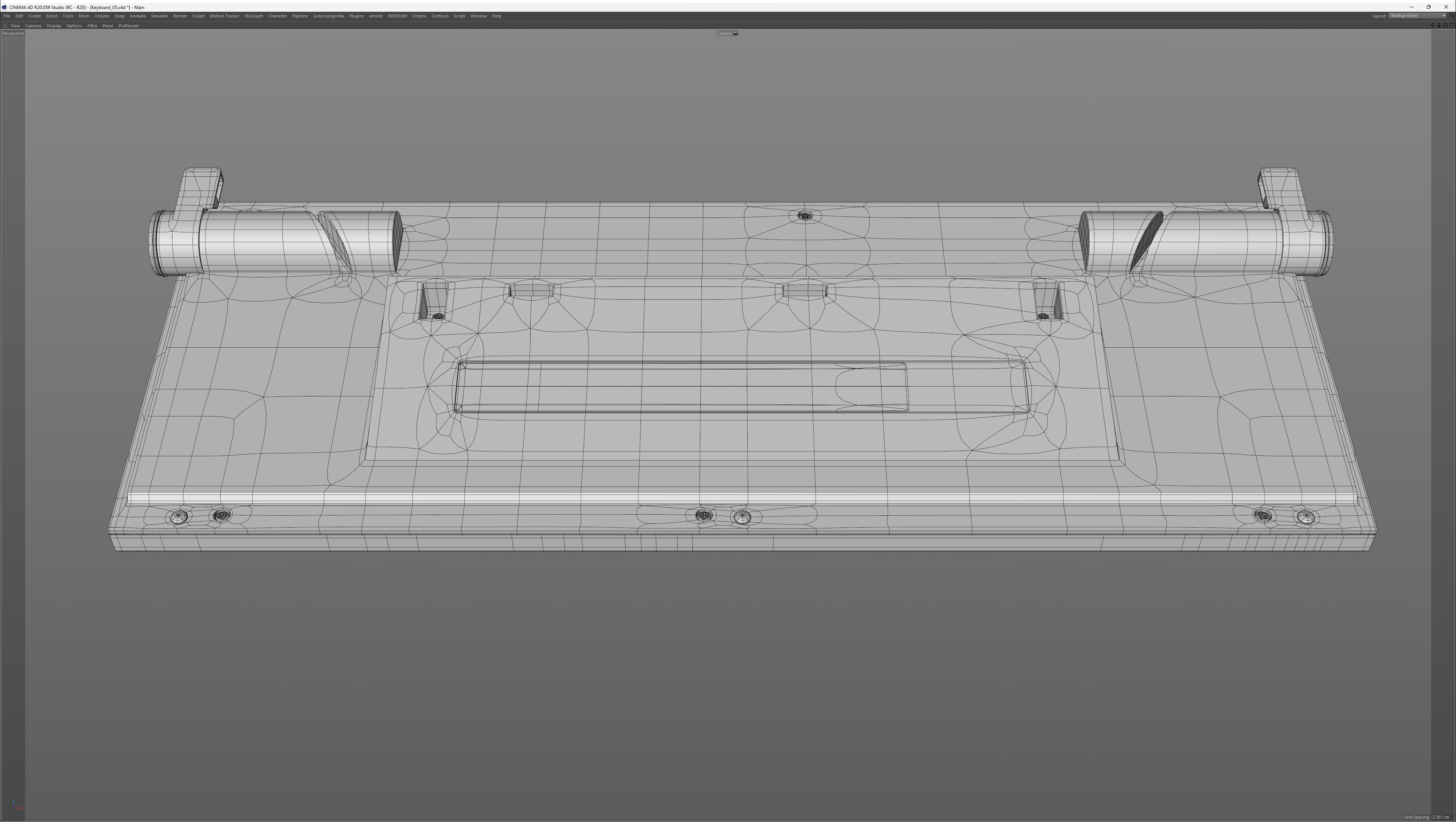This screenshot has width=1456, height=822.
Task: Toggle the active view maximize icon
Action: [1452, 25]
